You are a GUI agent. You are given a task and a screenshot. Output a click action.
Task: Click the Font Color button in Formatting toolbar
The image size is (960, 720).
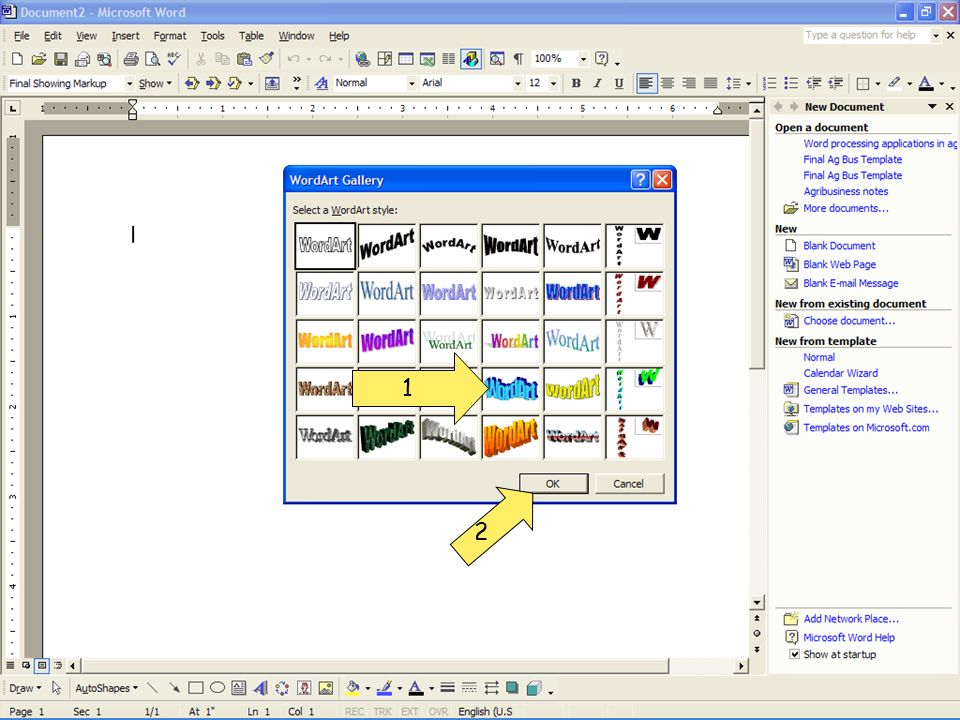tap(926, 83)
